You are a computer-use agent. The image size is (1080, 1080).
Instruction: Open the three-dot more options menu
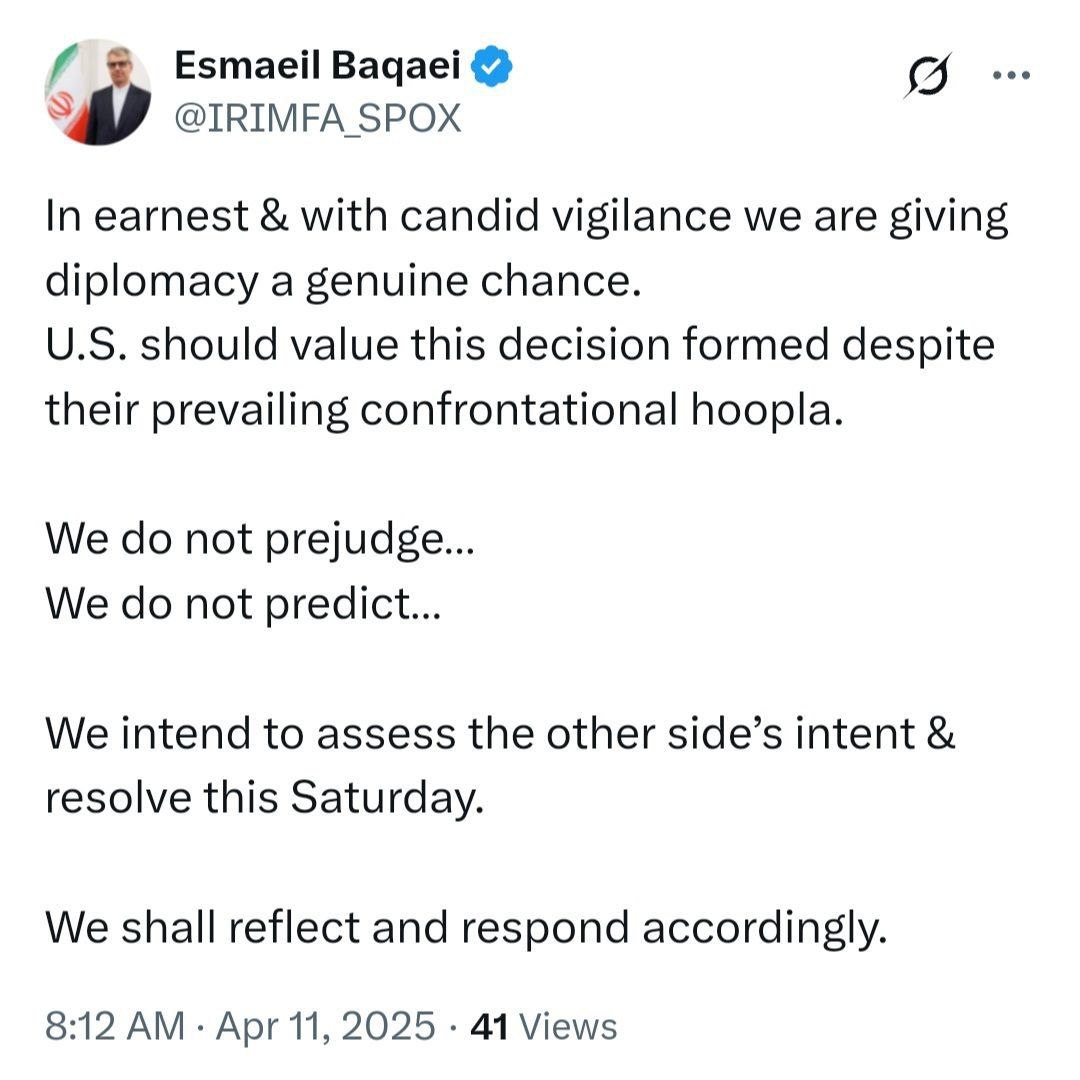(x=1009, y=75)
